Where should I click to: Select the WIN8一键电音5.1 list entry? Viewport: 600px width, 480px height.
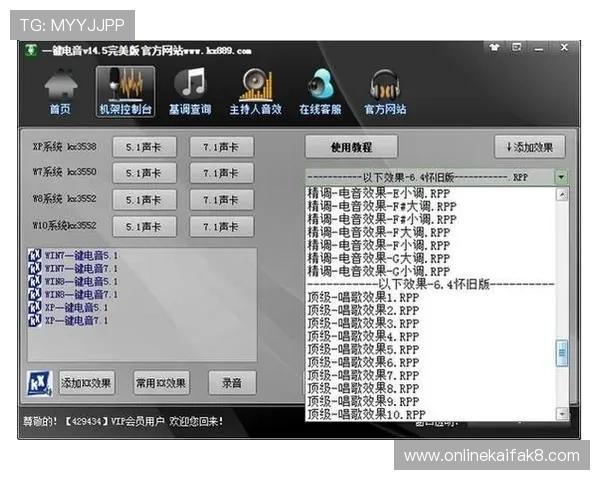click(x=73, y=281)
